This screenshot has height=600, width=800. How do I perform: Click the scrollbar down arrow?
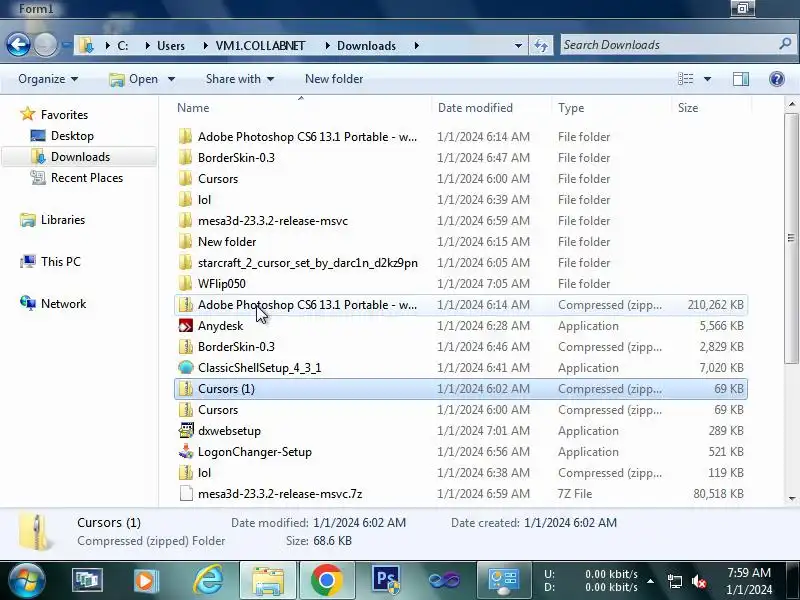click(791, 498)
